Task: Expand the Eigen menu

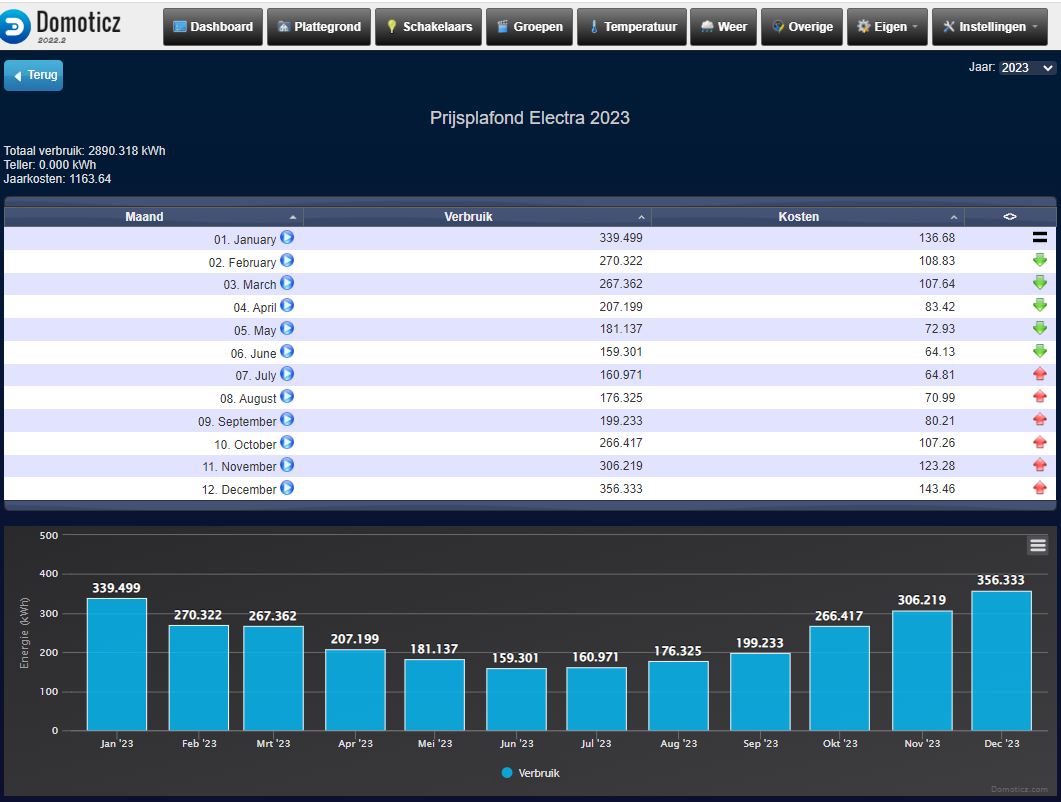Action: [887, 26]
